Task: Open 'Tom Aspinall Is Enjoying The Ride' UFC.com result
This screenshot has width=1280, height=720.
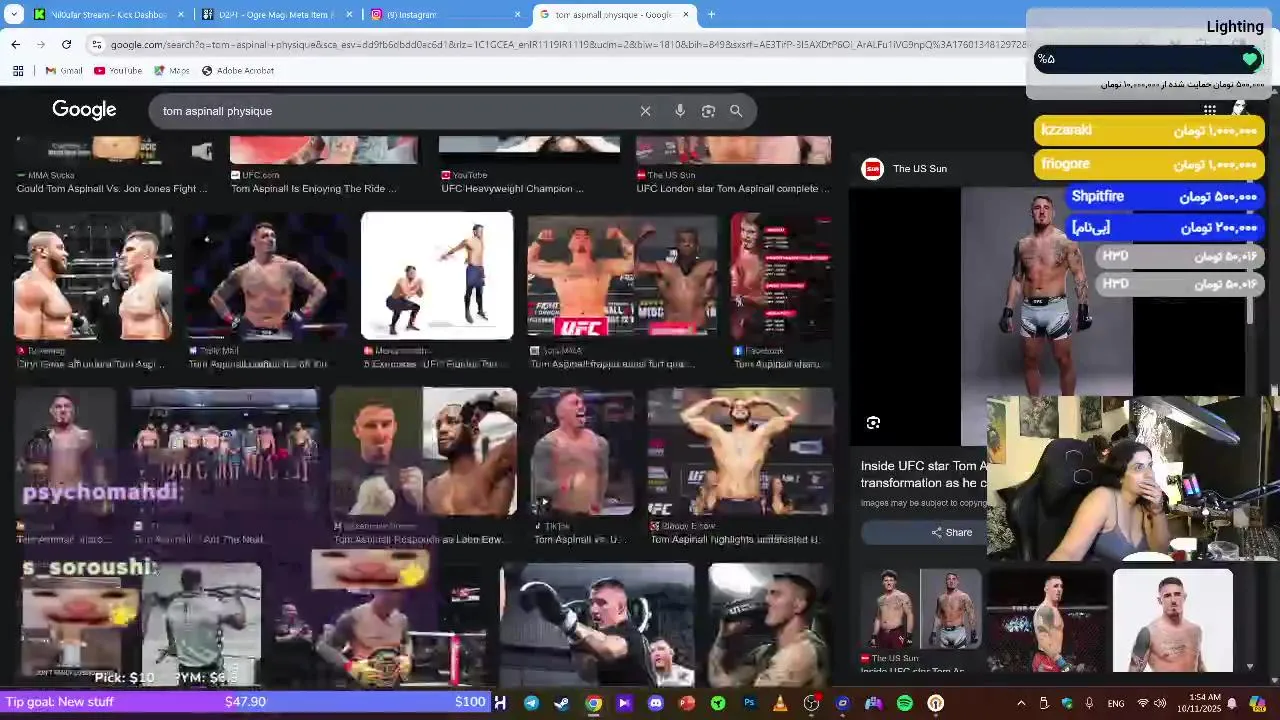Action: point(314,188)
